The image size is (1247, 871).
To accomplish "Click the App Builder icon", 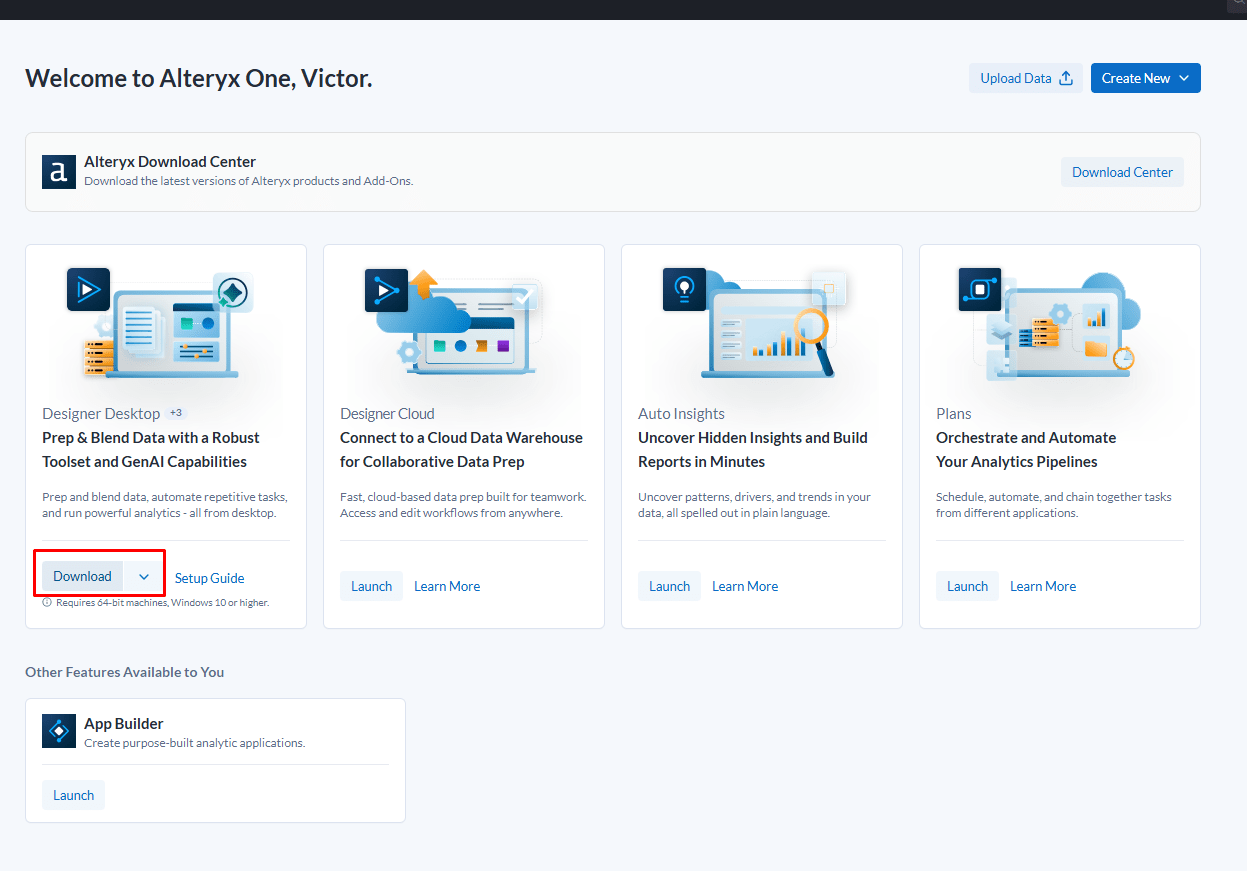I will pos(59,731).
